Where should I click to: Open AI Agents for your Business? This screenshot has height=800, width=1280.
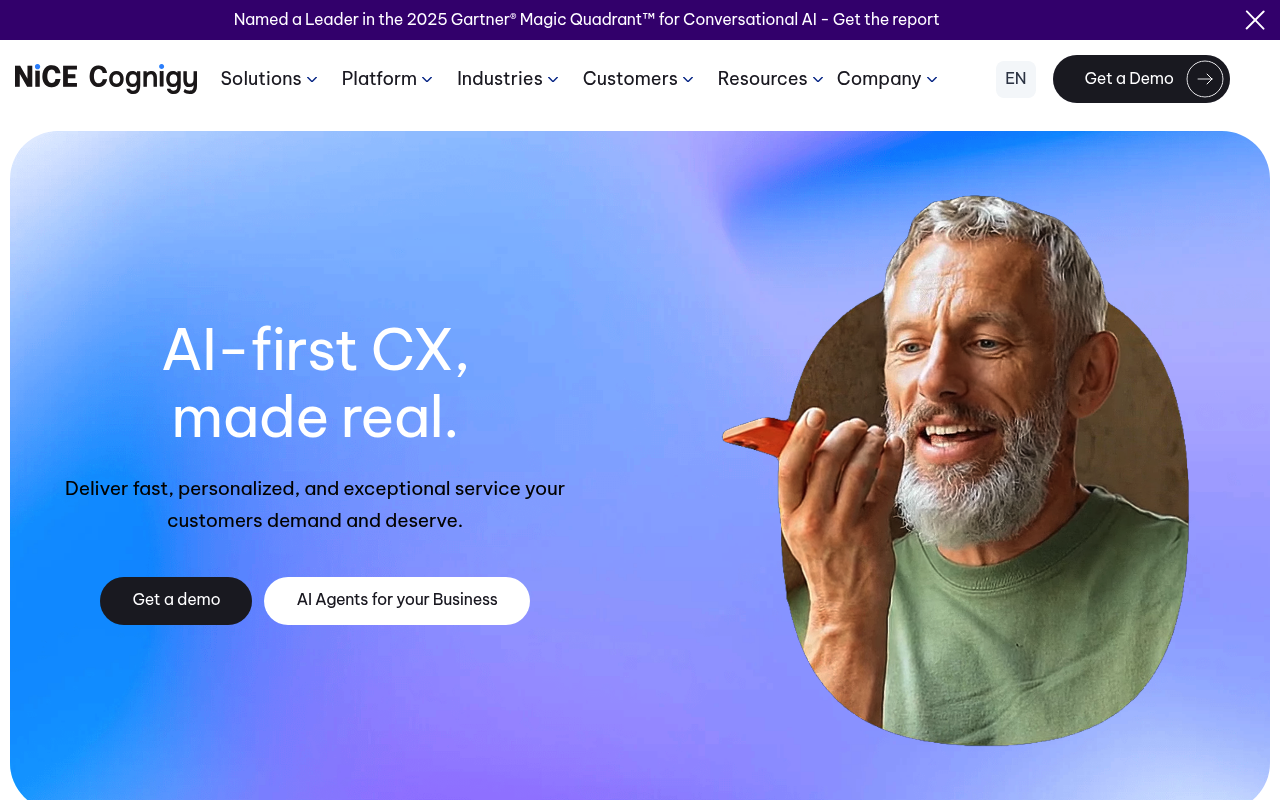coord(397,601)
